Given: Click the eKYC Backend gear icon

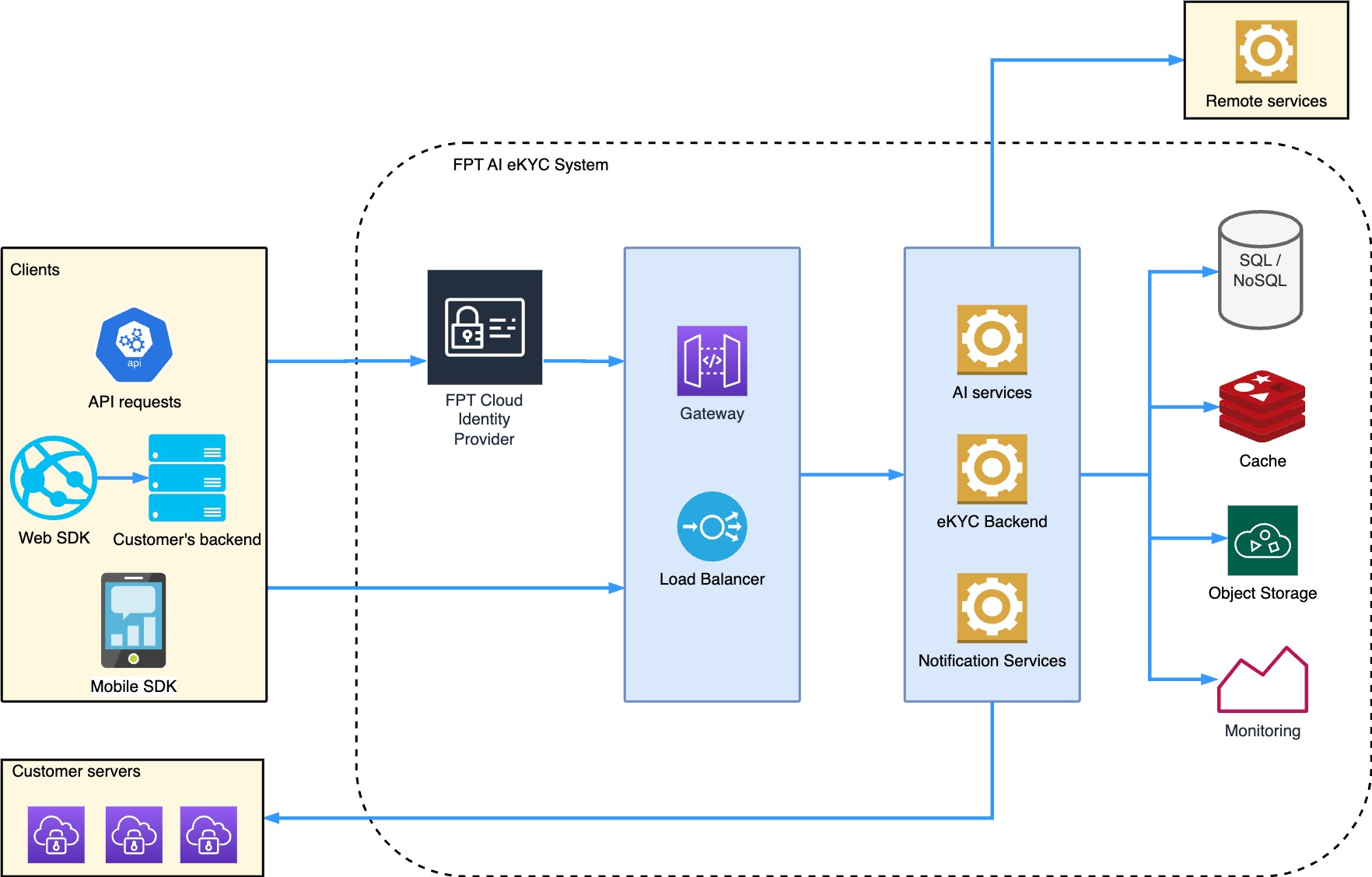Looking at the screenshot, I should pyautogui.click(x=992, y=469).
